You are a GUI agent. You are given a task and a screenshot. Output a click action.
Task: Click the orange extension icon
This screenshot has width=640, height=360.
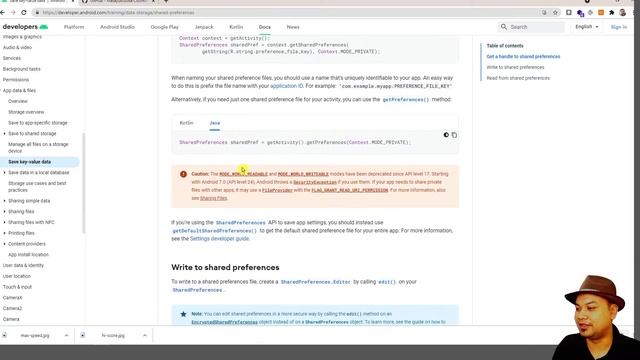tap(601, 13)
